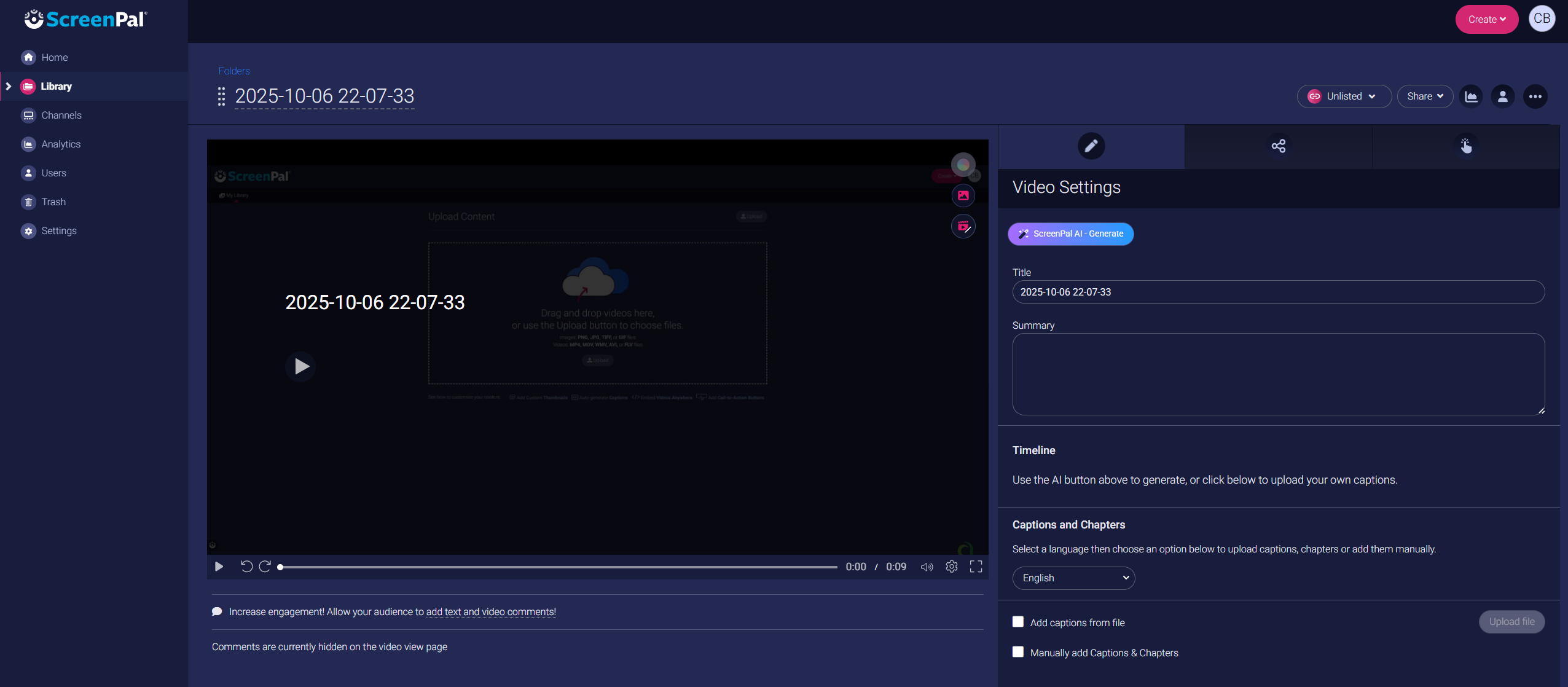
Task: Click the viewer access person icon near Share
Action: coord(1503,96)
